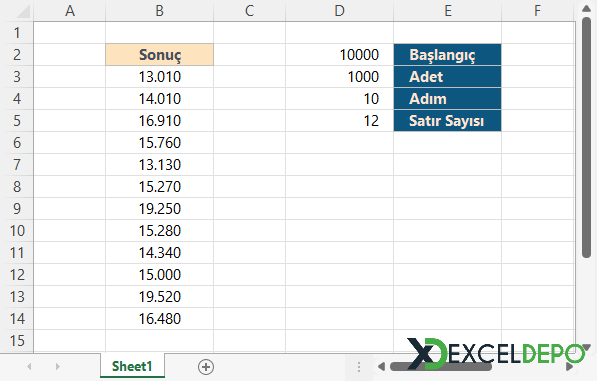Select cell with value 19.250

[160, 209]
